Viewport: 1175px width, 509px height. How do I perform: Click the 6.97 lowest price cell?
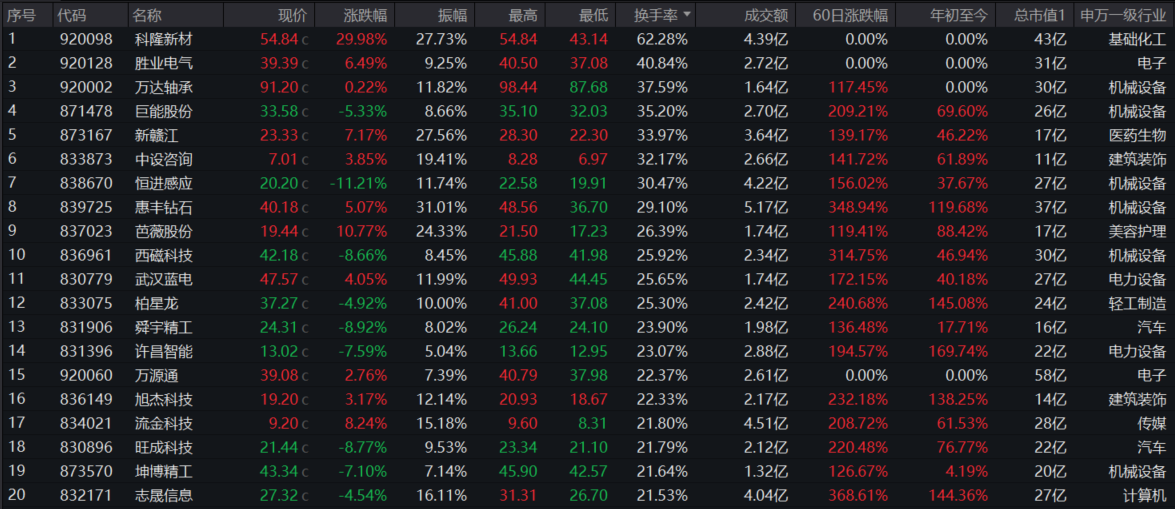(592, 159)
